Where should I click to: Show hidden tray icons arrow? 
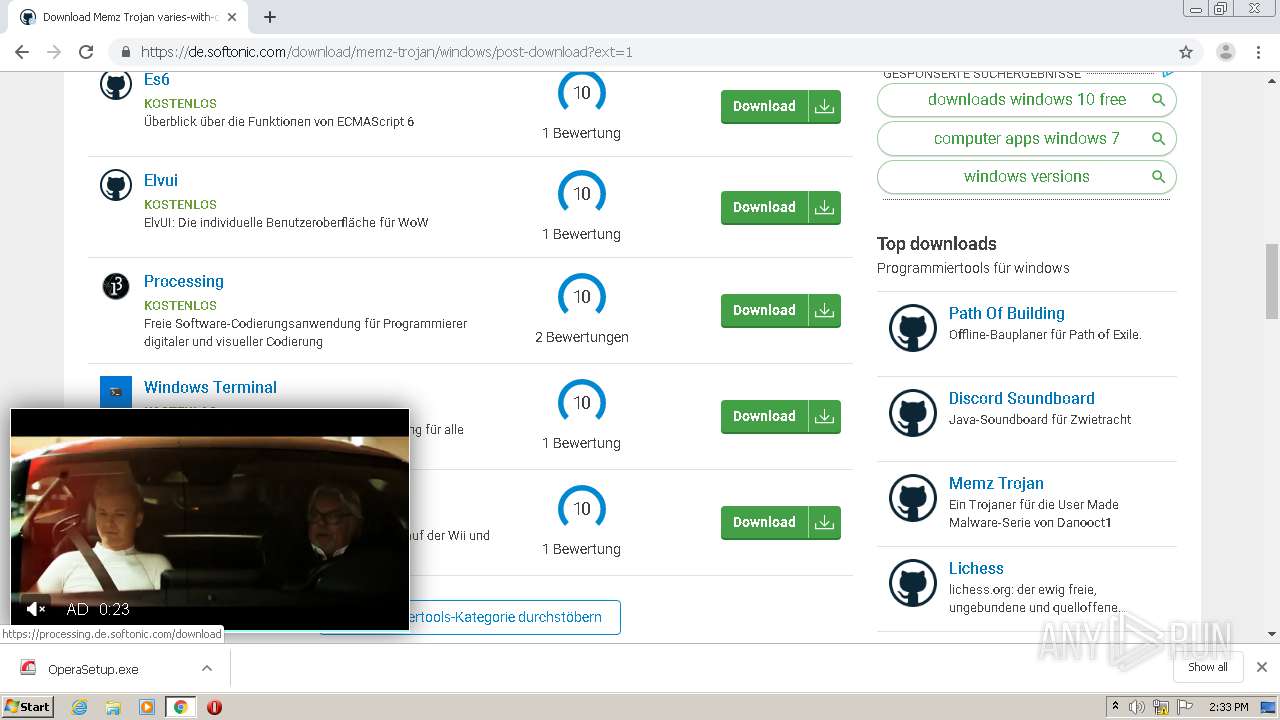point(1115,707)
